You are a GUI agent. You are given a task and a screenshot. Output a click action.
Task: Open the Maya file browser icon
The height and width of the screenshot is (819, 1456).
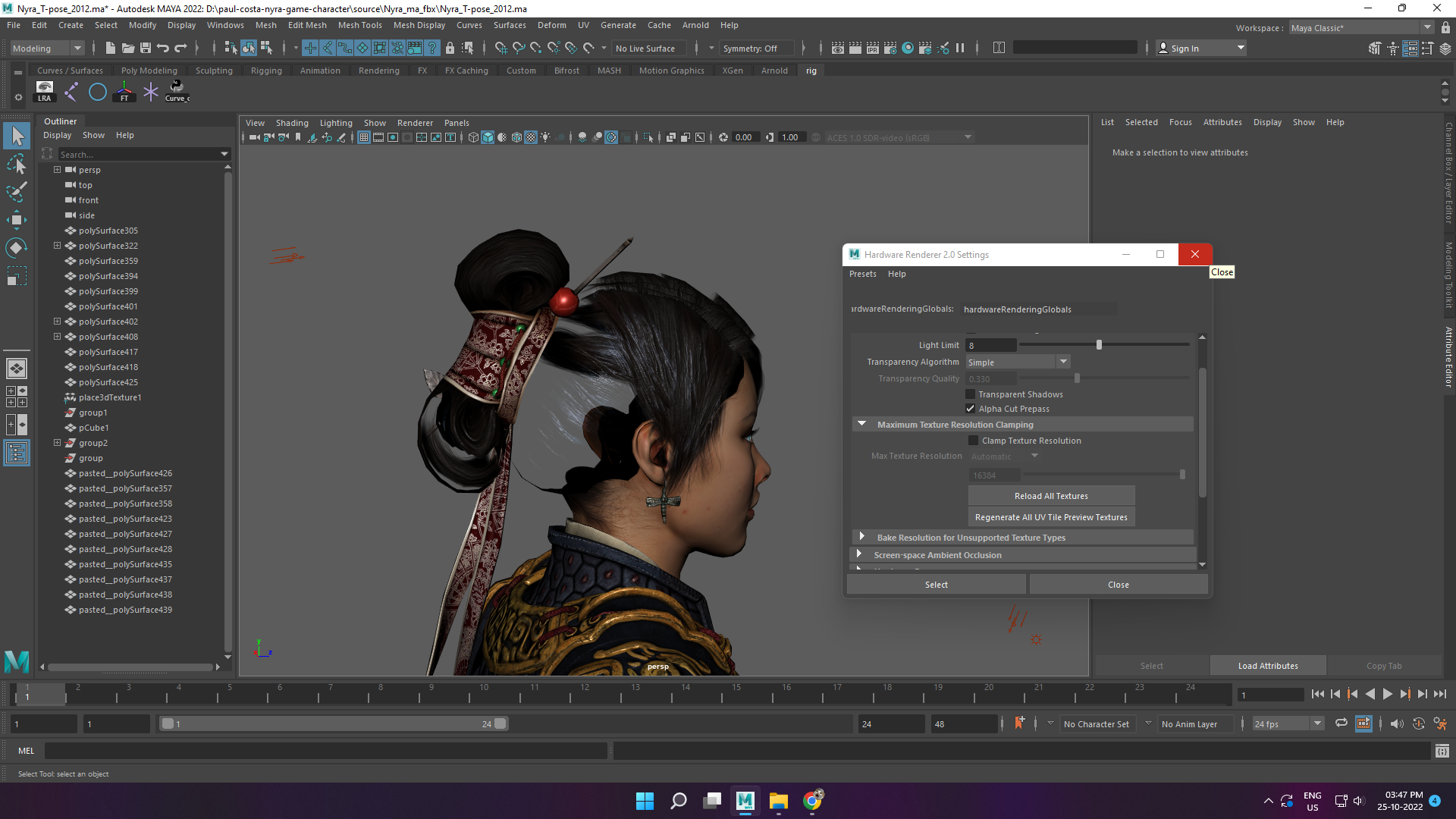click(x=129, y=48)
